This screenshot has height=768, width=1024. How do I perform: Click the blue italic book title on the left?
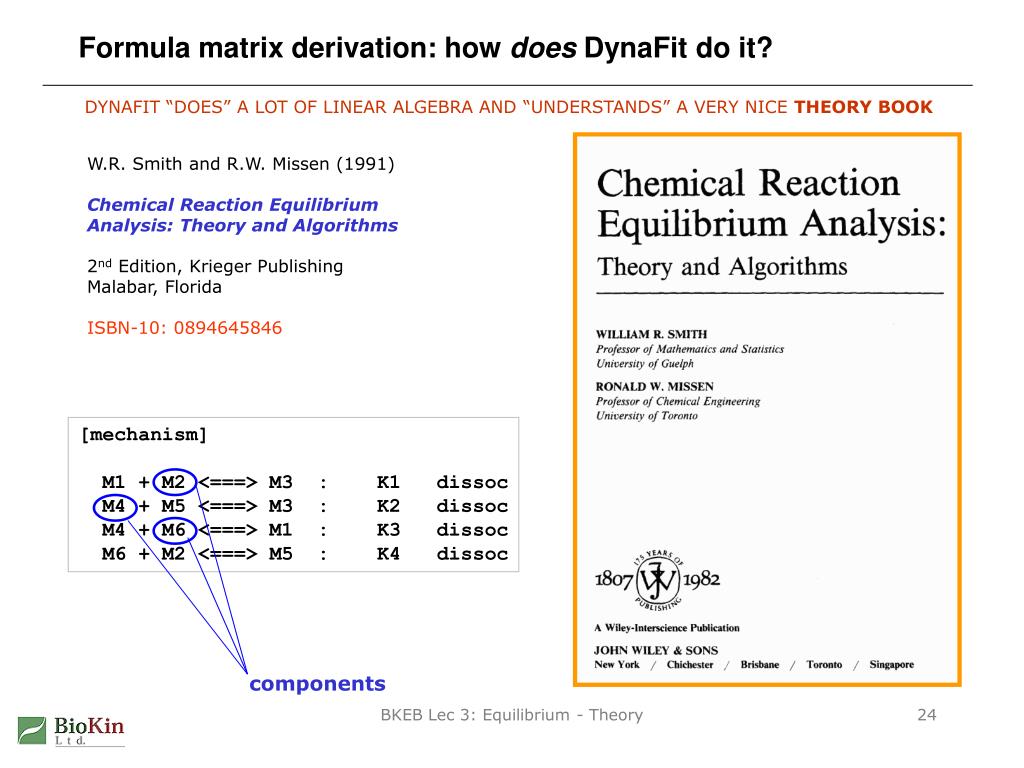pyautogui.click(x=242, y=215)
